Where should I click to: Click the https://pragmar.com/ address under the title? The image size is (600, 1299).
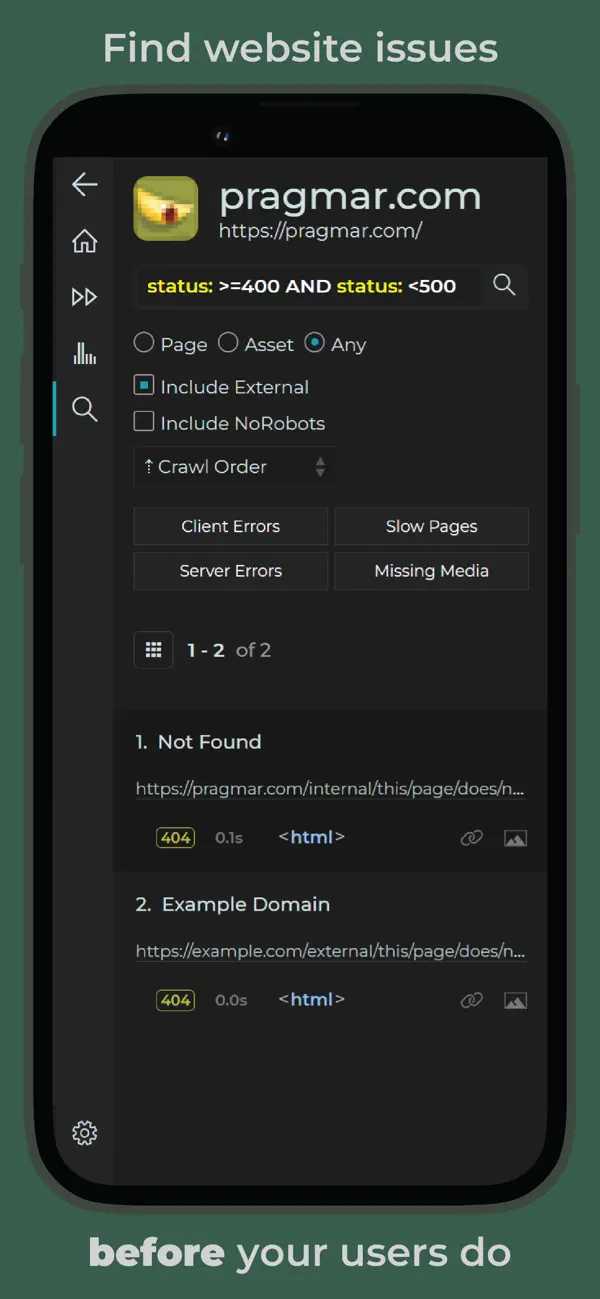321,231
